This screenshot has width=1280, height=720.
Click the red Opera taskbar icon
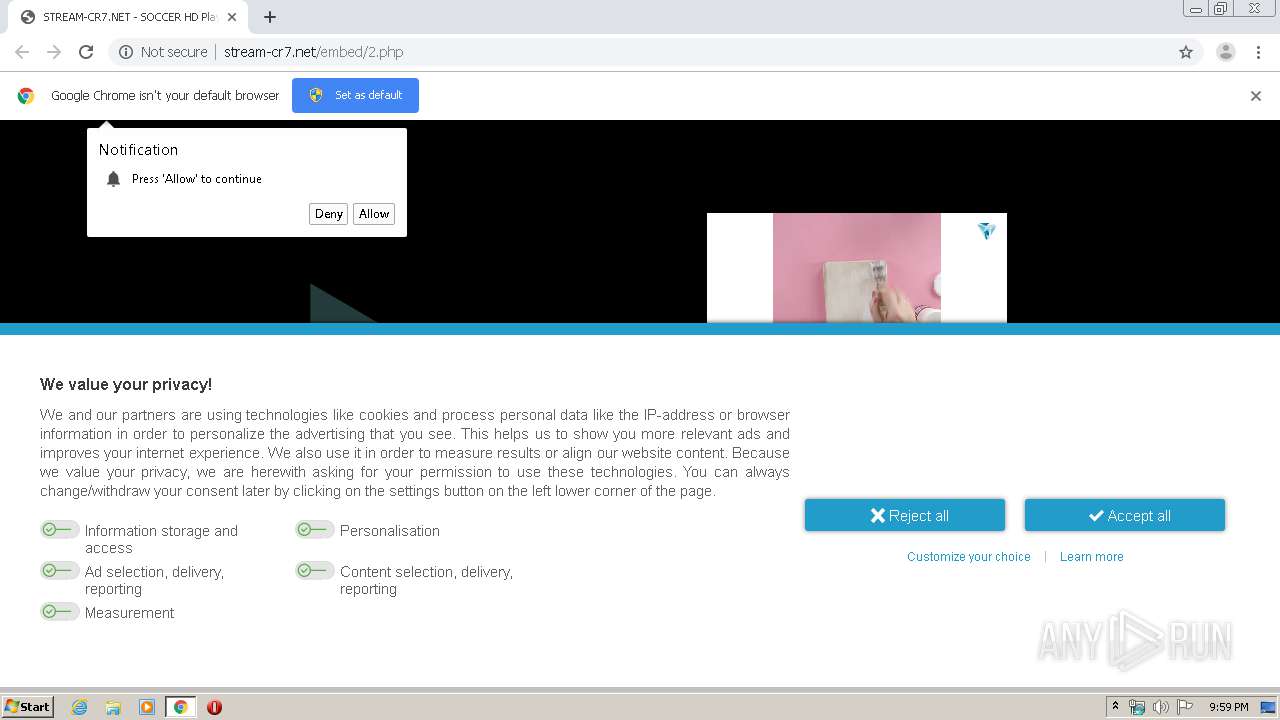click(214, 707)
